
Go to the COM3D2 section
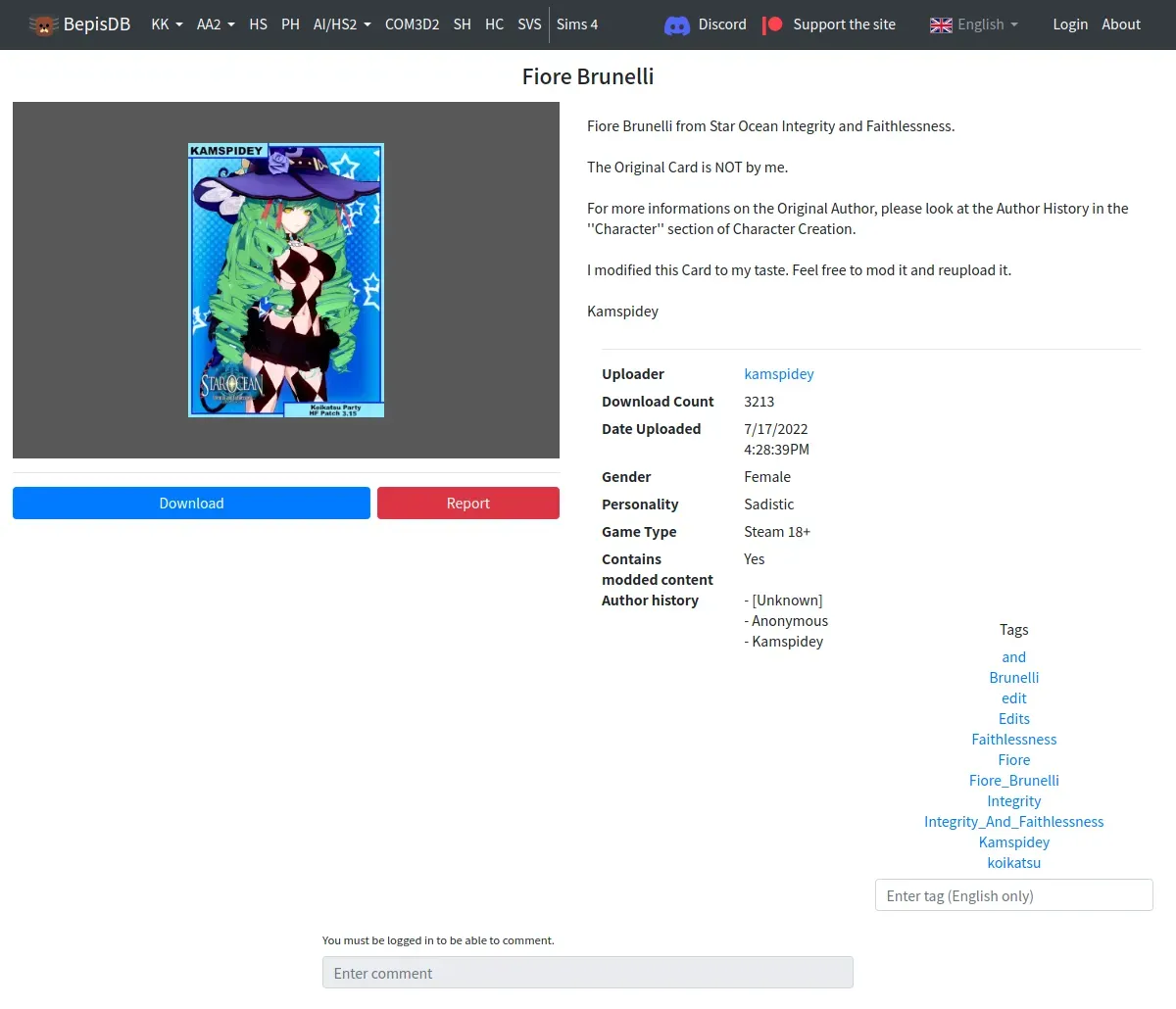pos(412,24)
